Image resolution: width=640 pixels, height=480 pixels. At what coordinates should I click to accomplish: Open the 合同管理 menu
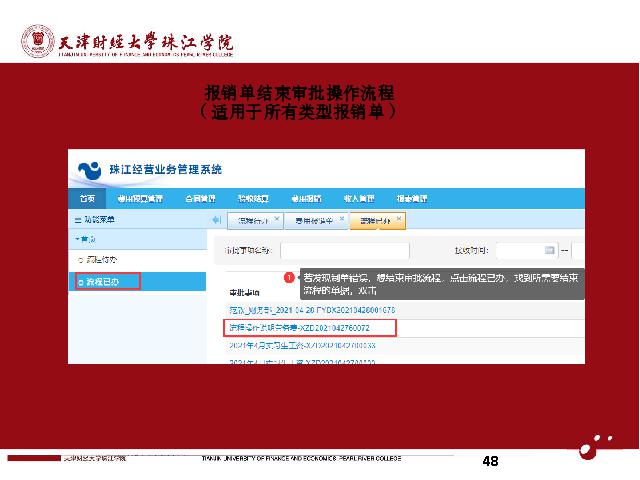click(x=200, y=199)
